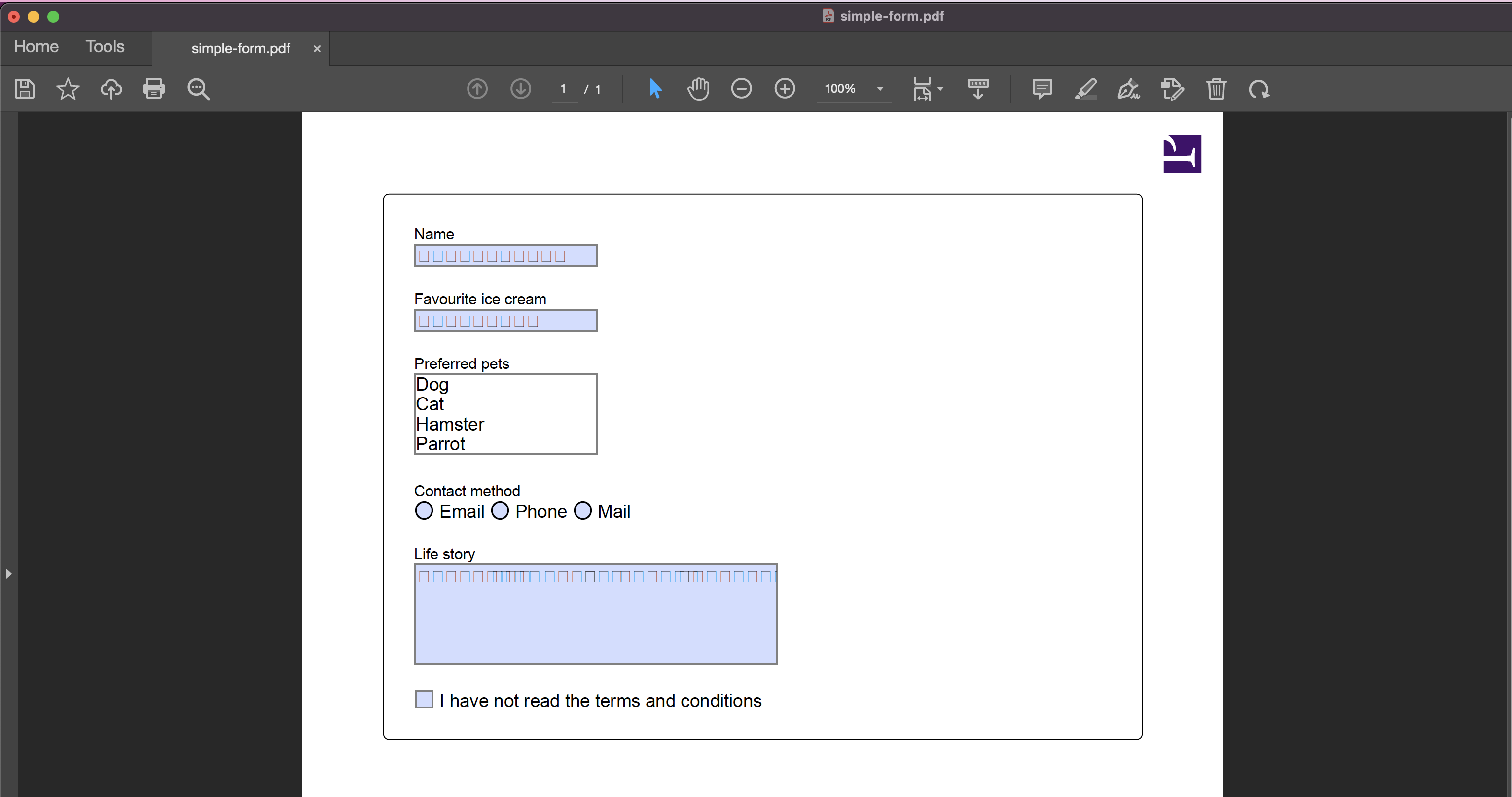Click the Save file icon
Image resolution: width=1512 pixels, height=797 pixels.
point(24,89)
